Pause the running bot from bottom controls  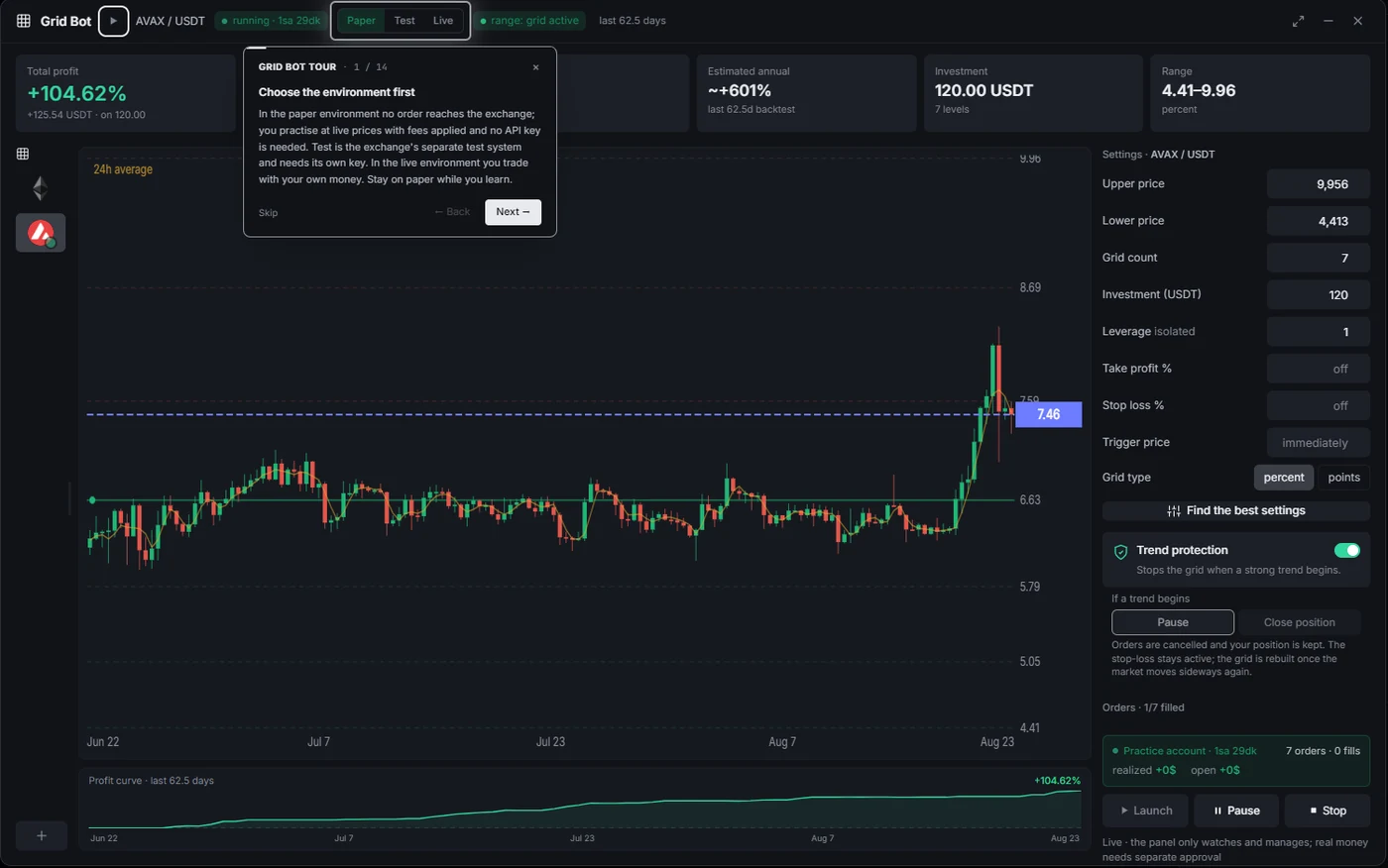coord(1236,811)
